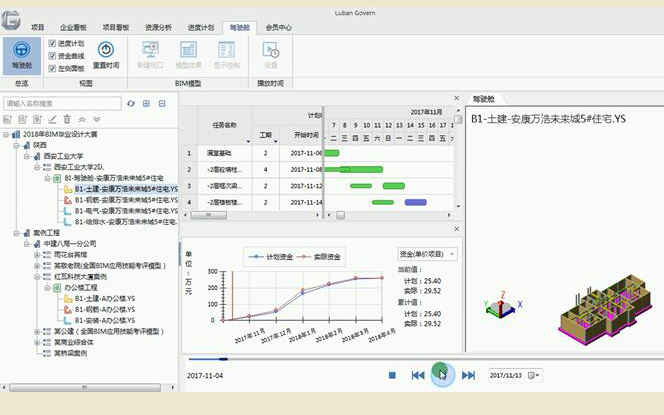664x415 pixels.
Task: Click the left panel horizontal scrollbar
Action: tap(85, 387)
